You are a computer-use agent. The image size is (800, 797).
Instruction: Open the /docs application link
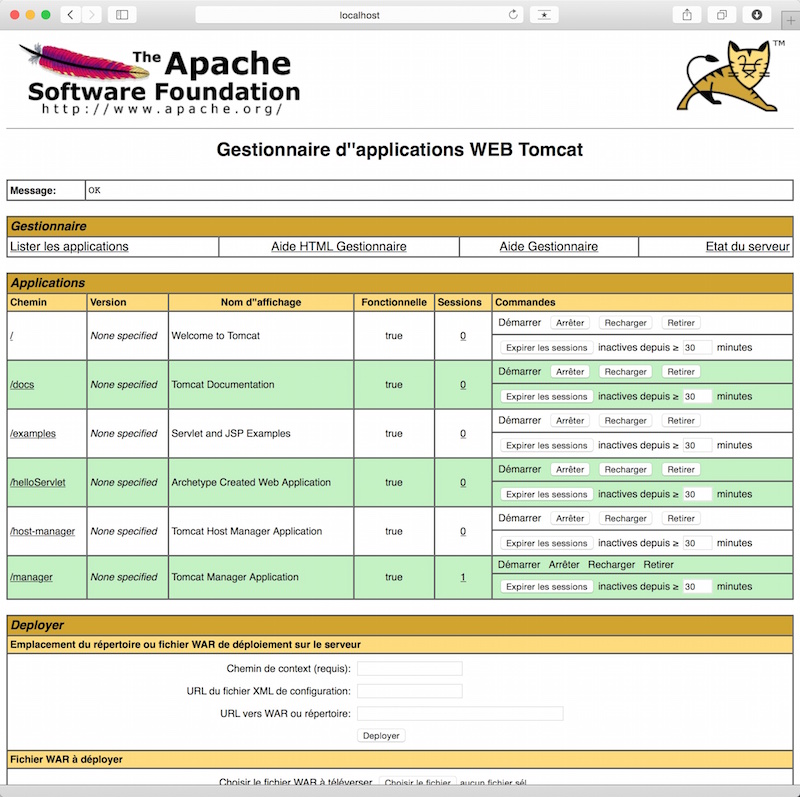pos(22,385)
